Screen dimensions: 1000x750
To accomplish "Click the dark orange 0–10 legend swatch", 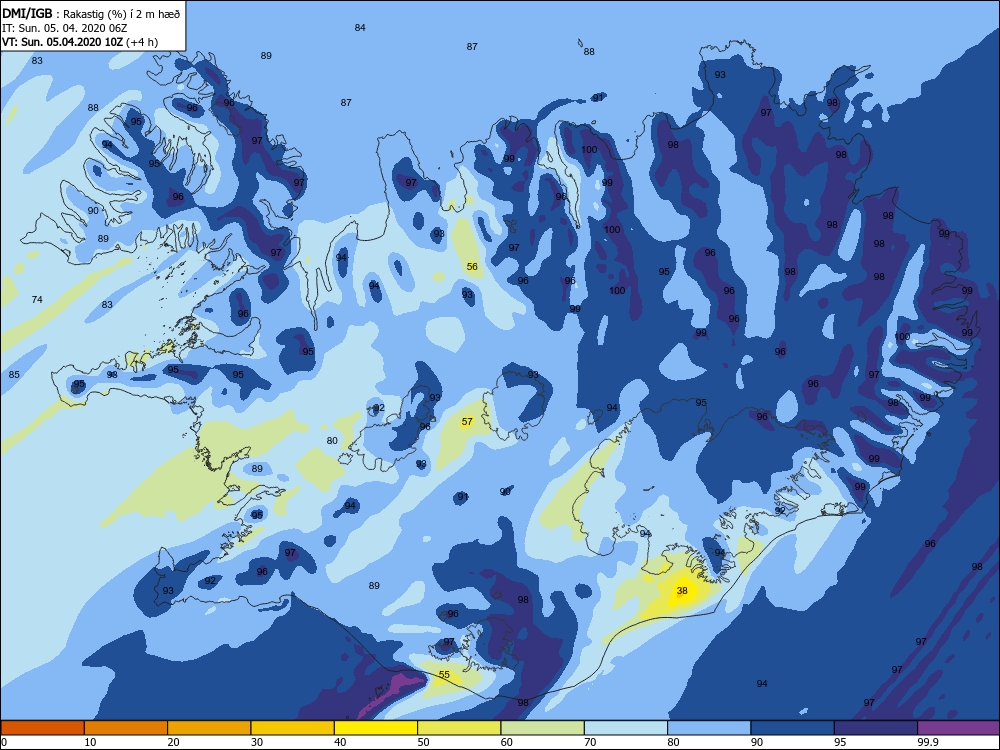I will [43, 728].
